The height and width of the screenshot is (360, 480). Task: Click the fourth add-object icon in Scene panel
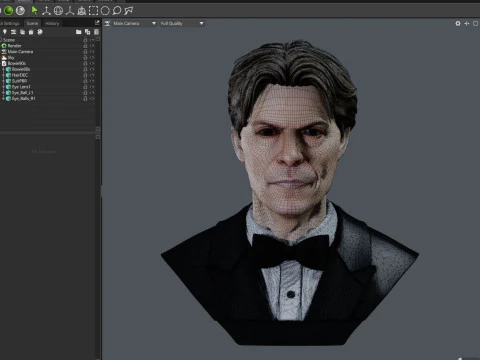click(x=31, y=32)
